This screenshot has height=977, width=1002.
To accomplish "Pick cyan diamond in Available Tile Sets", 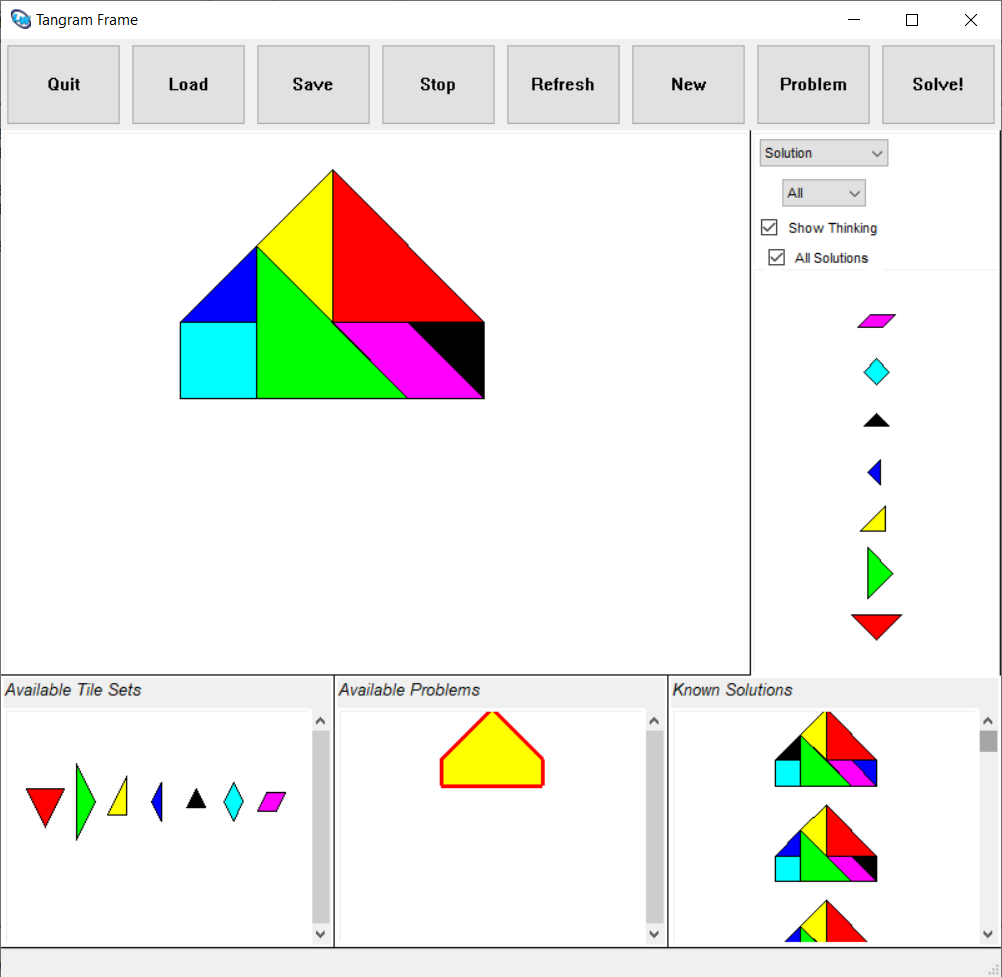I will 234,801.
